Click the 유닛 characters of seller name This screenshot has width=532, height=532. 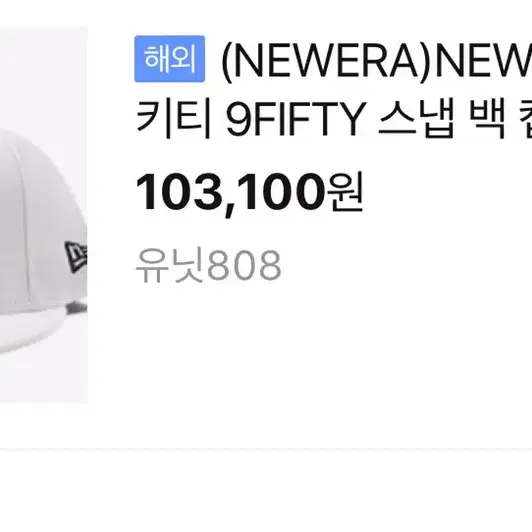coord(170,265)
